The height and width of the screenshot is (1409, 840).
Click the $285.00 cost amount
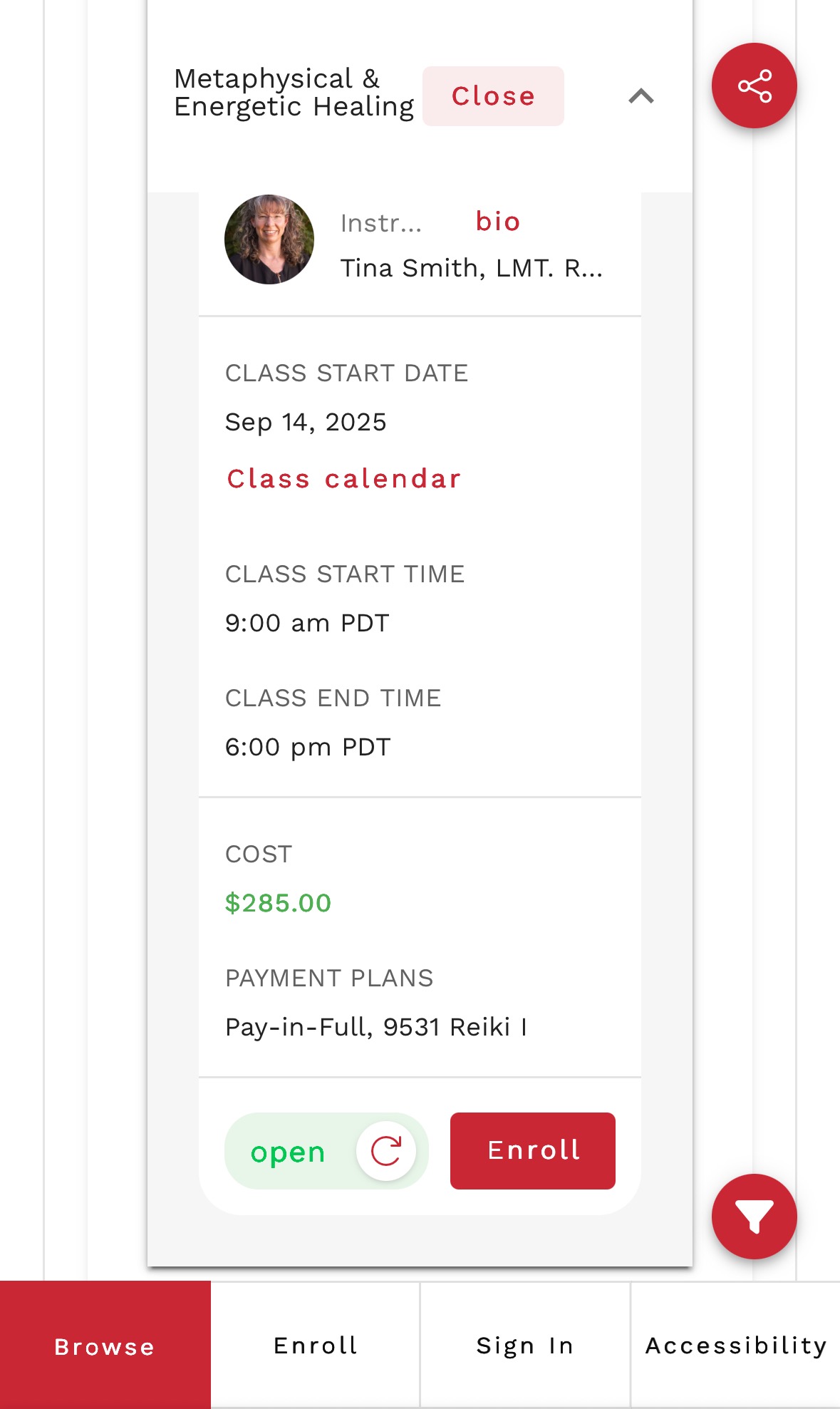[278, 903]
